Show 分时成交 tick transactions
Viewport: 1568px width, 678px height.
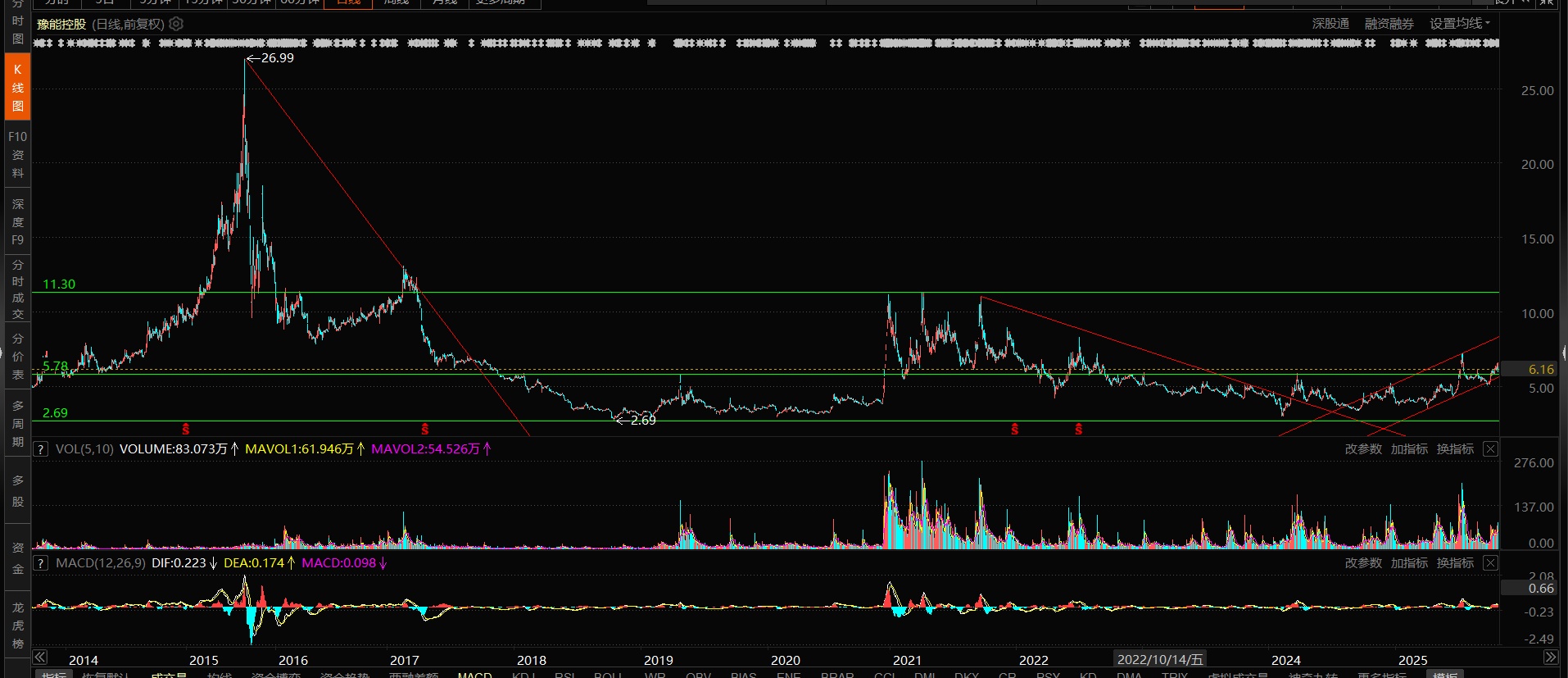(17, 289)
